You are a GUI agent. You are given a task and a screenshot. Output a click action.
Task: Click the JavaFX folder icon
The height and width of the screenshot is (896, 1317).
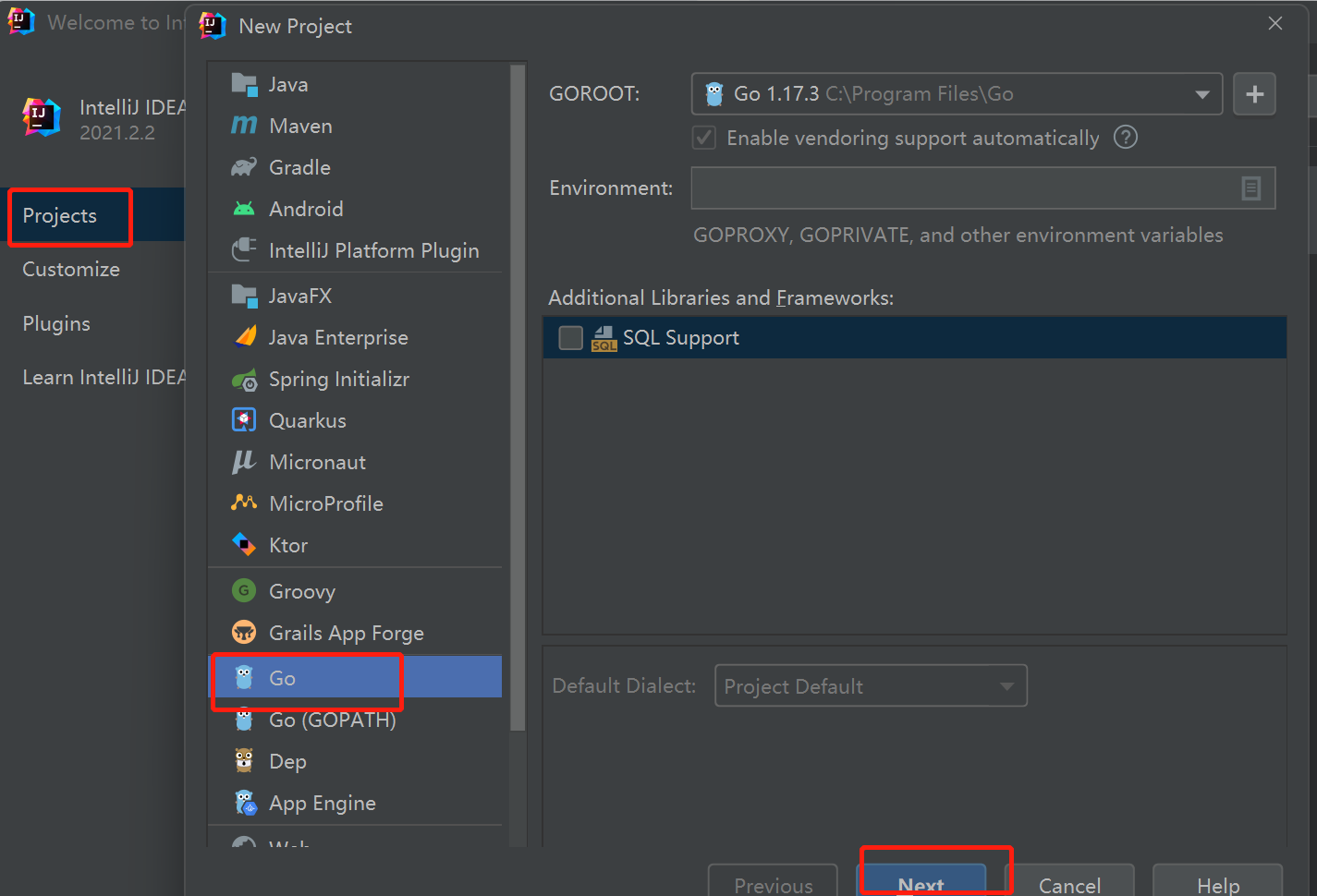coord(244,296)
